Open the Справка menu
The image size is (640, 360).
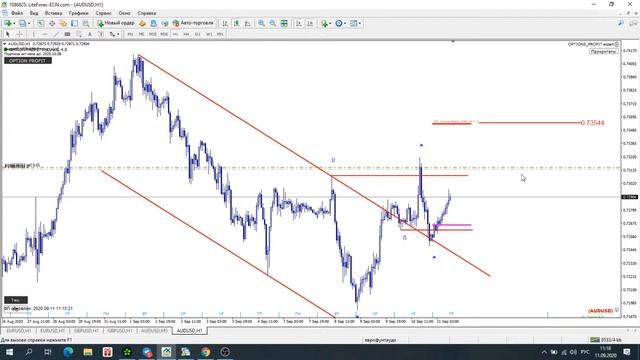click(147, 13)
